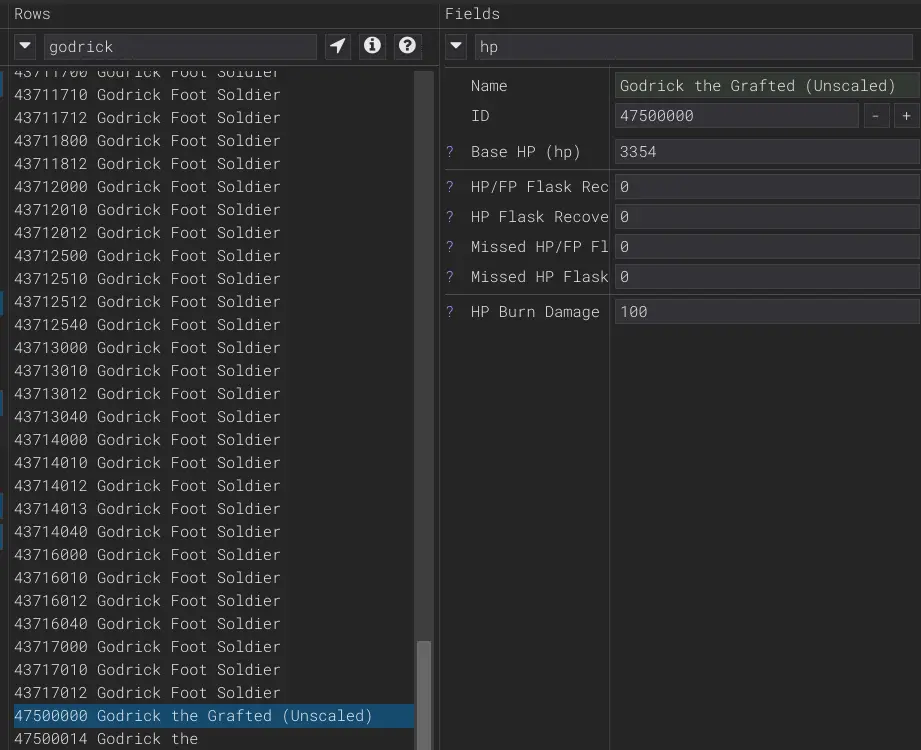Select row 43714000 Godrick Foot Soldier
This screenshot has width=921, height=750.
[x=214, y=439]
